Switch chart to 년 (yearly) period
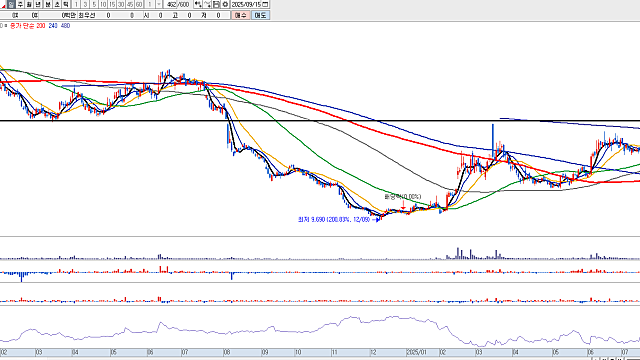Image resolution: width=640 pixels, height=360 pixels. [38, 4]
